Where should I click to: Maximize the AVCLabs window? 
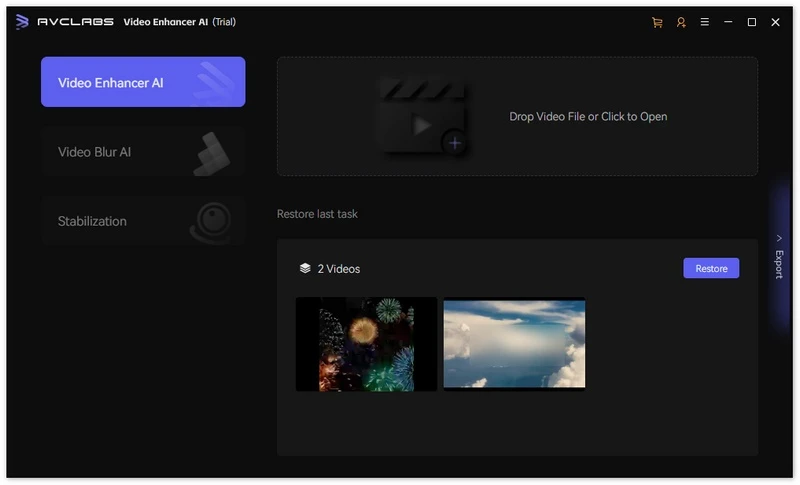pyautogui.click(x=752, y=22)
